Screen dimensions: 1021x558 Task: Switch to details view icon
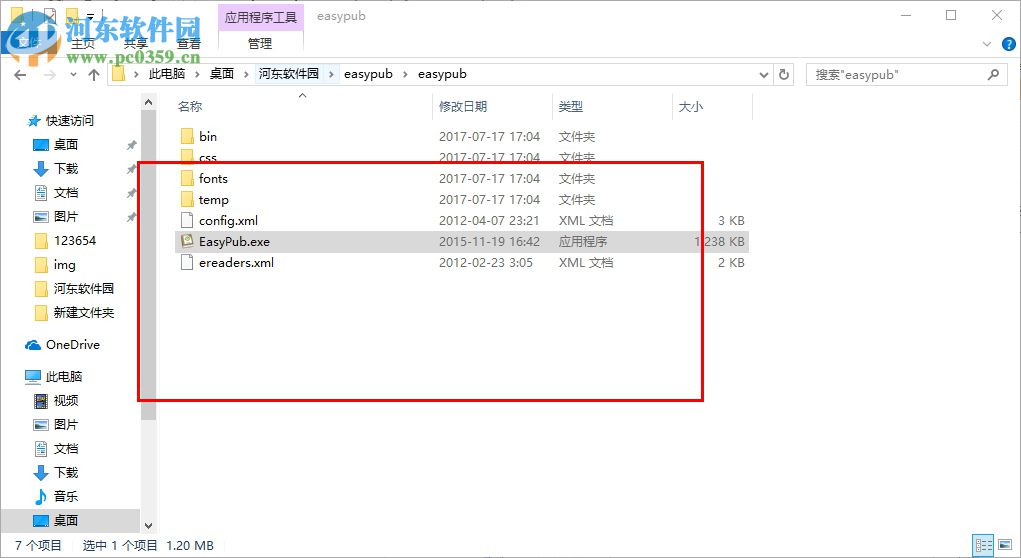click(983, 544)
